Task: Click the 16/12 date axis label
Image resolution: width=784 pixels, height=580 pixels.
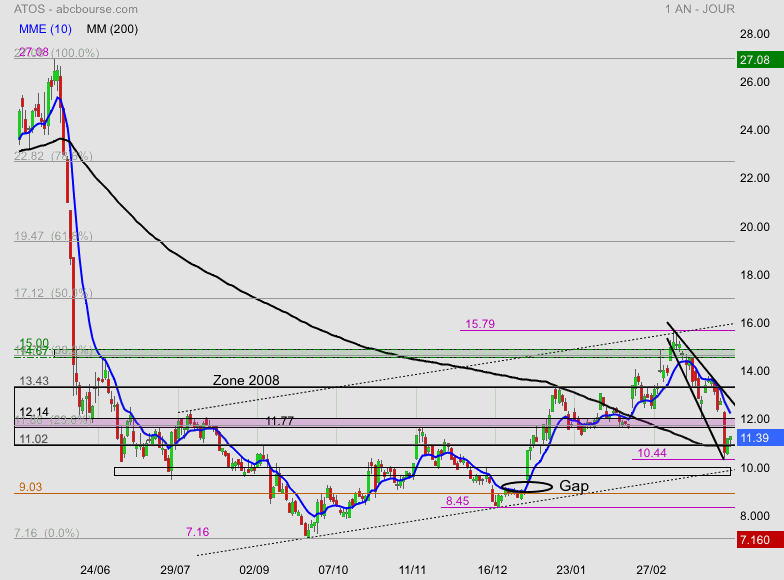Action: (492, 570)
